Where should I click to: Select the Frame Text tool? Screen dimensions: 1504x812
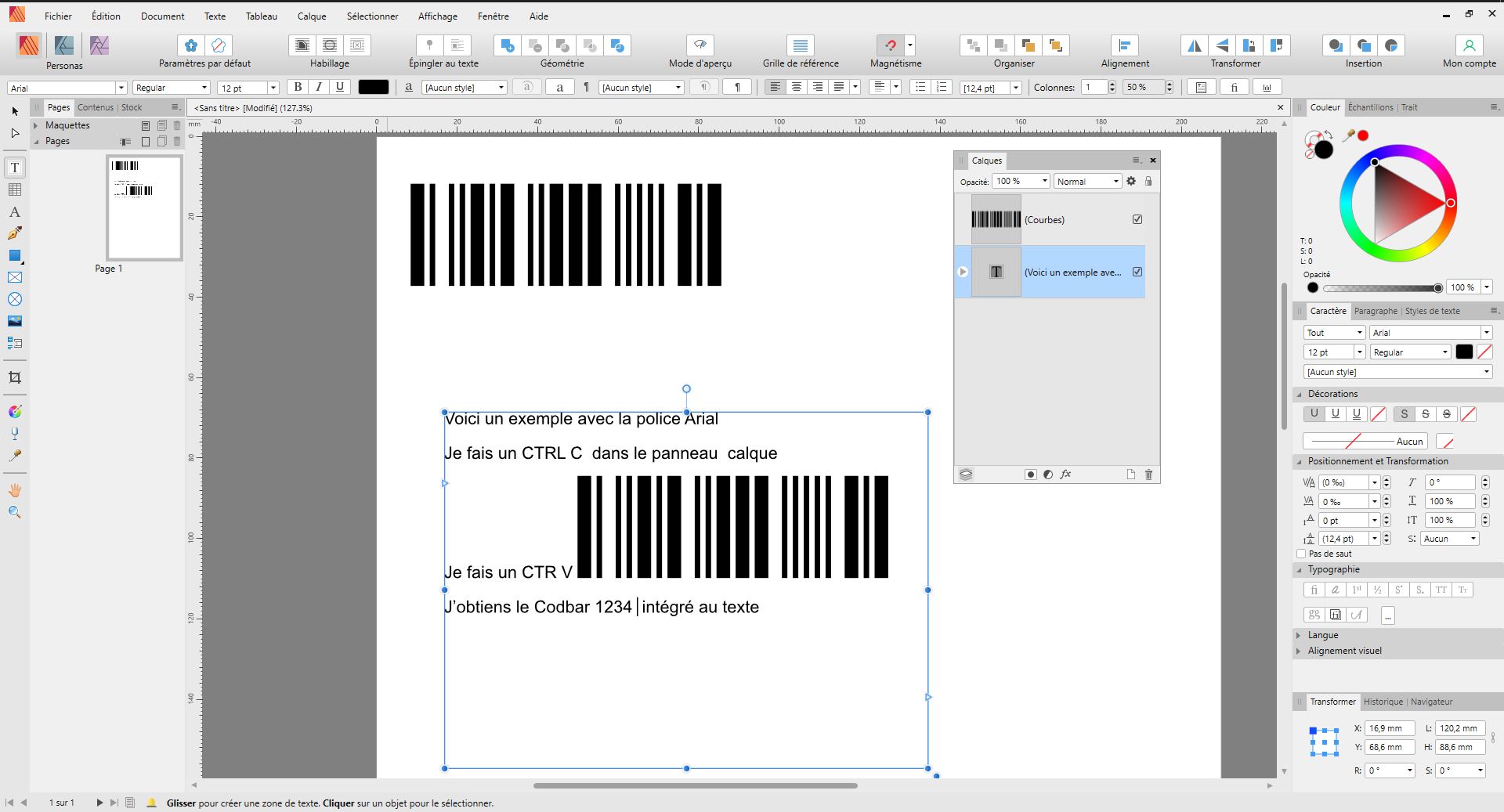pyautogui.click(x=15, y=168)
